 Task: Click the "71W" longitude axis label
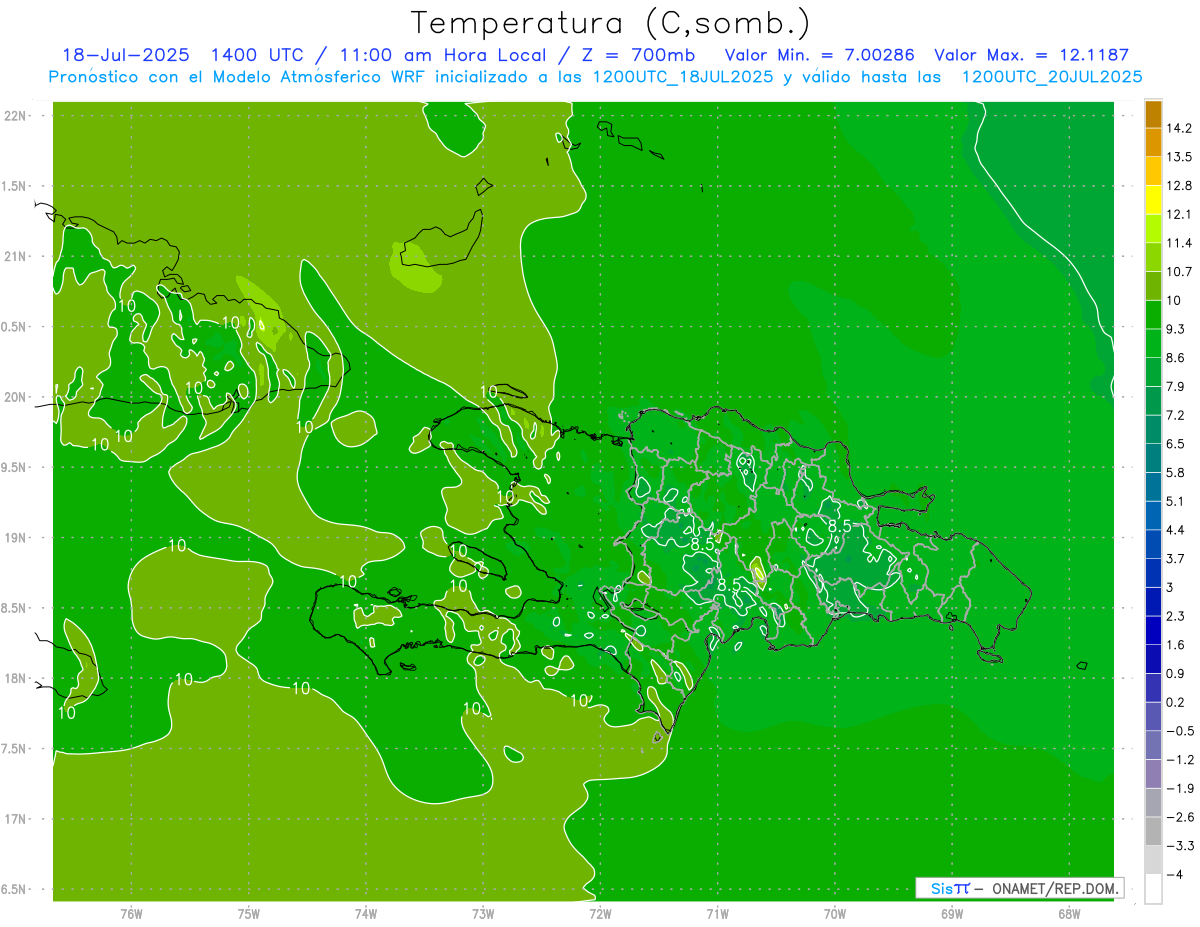pos(717,913)
